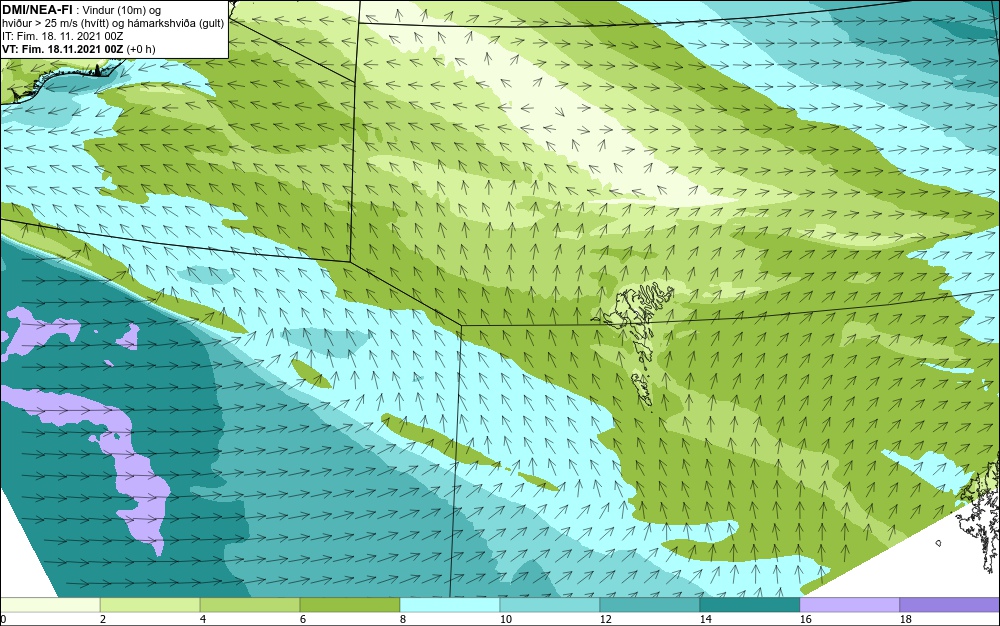
Task: Click the legend scale label 12
Action: tap(605, 619)
